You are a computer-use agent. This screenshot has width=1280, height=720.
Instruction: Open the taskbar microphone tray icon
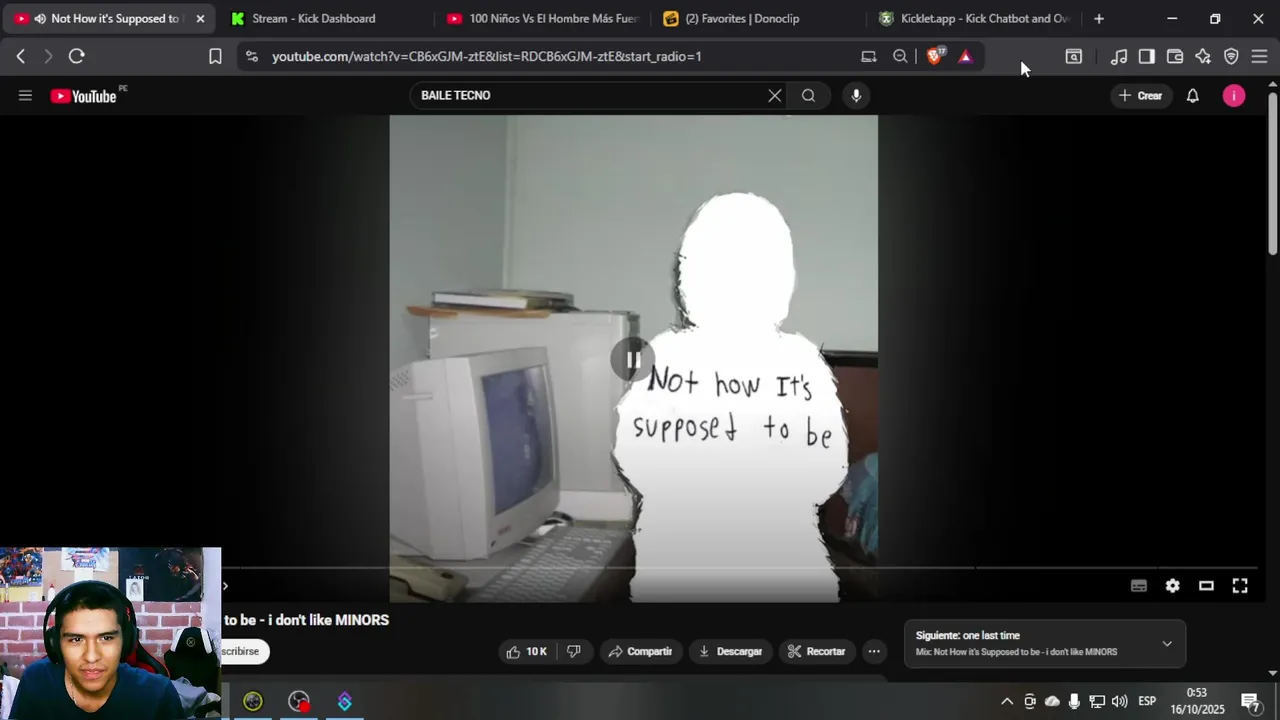coord(1074,701)
